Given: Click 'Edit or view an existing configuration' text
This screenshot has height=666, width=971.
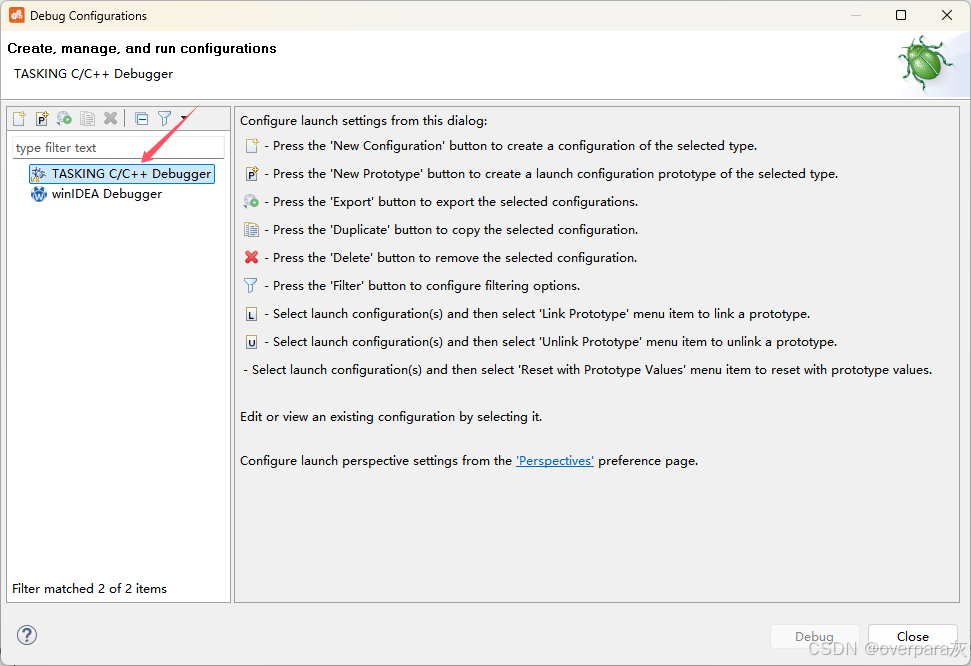Looking at the screenshot, I should click(x=391, y=417).
